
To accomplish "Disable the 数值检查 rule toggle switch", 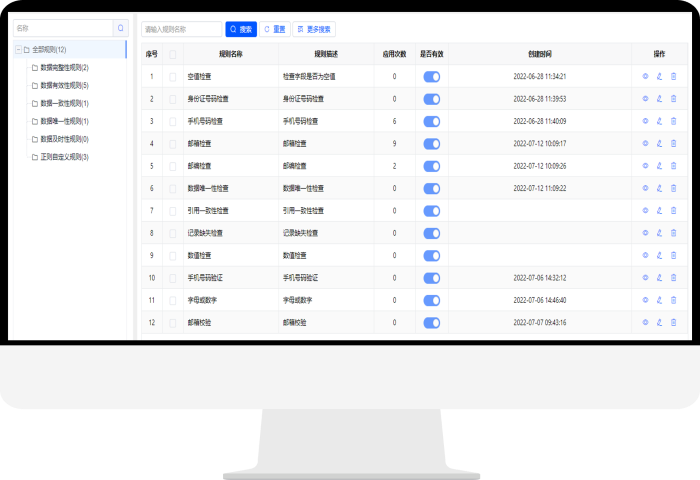I will click(x=432, y=255).
